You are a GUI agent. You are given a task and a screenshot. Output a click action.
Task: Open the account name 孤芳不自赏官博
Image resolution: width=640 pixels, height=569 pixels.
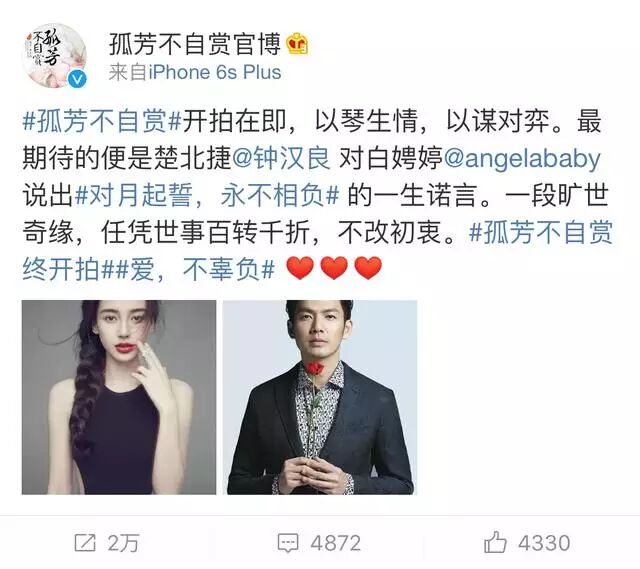coord(195,44)
